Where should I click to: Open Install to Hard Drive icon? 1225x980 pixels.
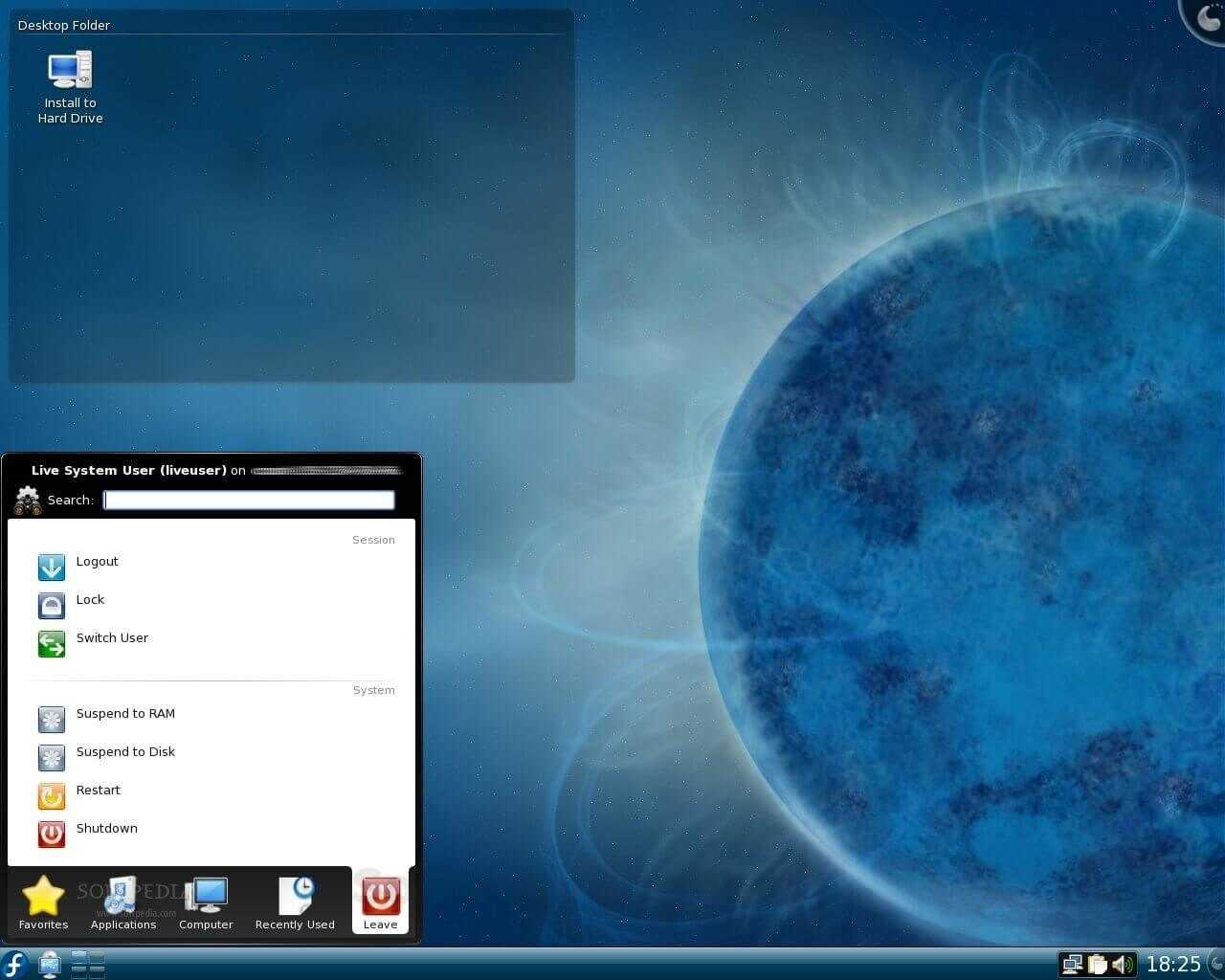(x=70, y=87)
